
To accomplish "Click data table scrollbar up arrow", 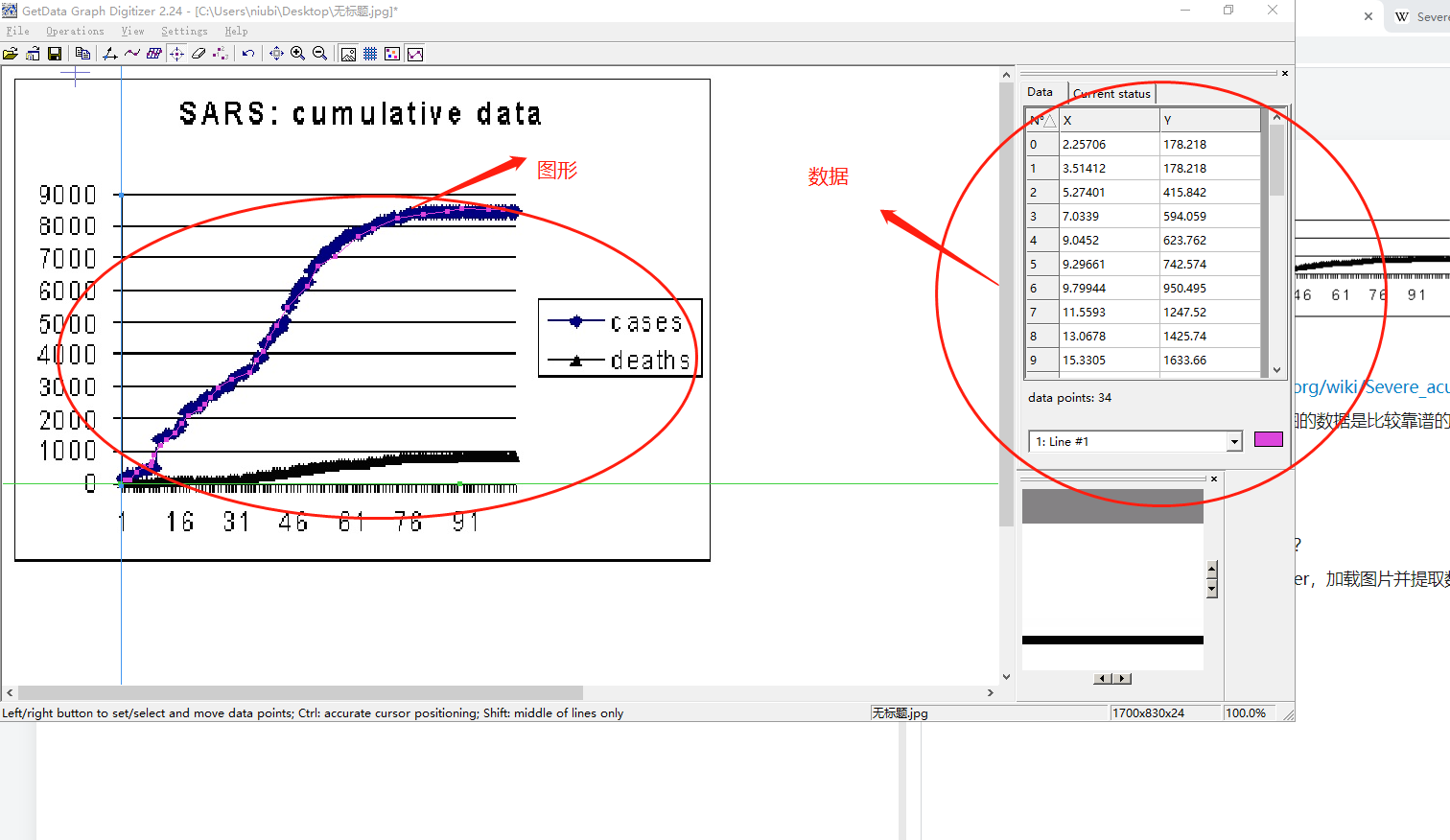I will 1276,116.
